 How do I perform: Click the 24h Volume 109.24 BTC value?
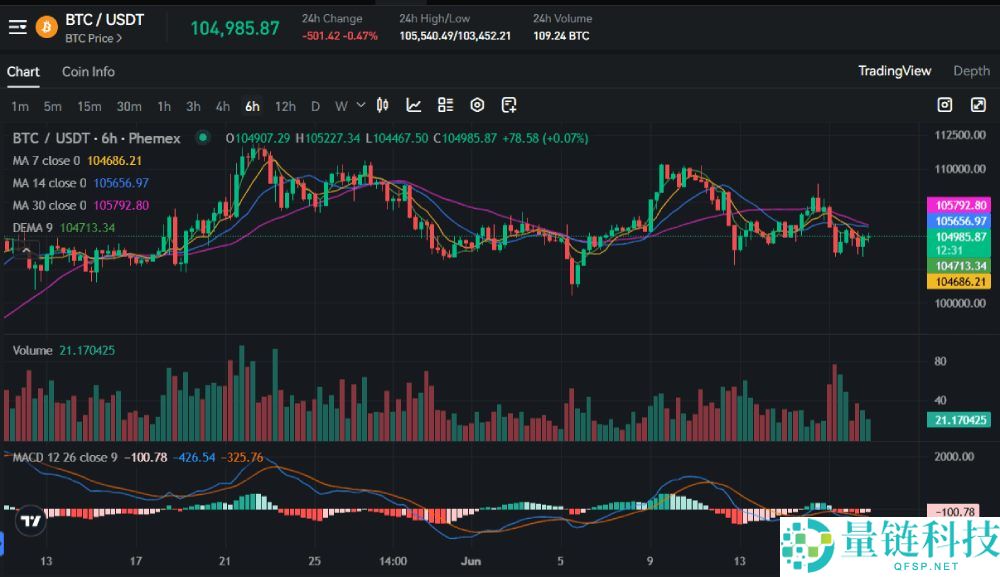click(561, 36)
